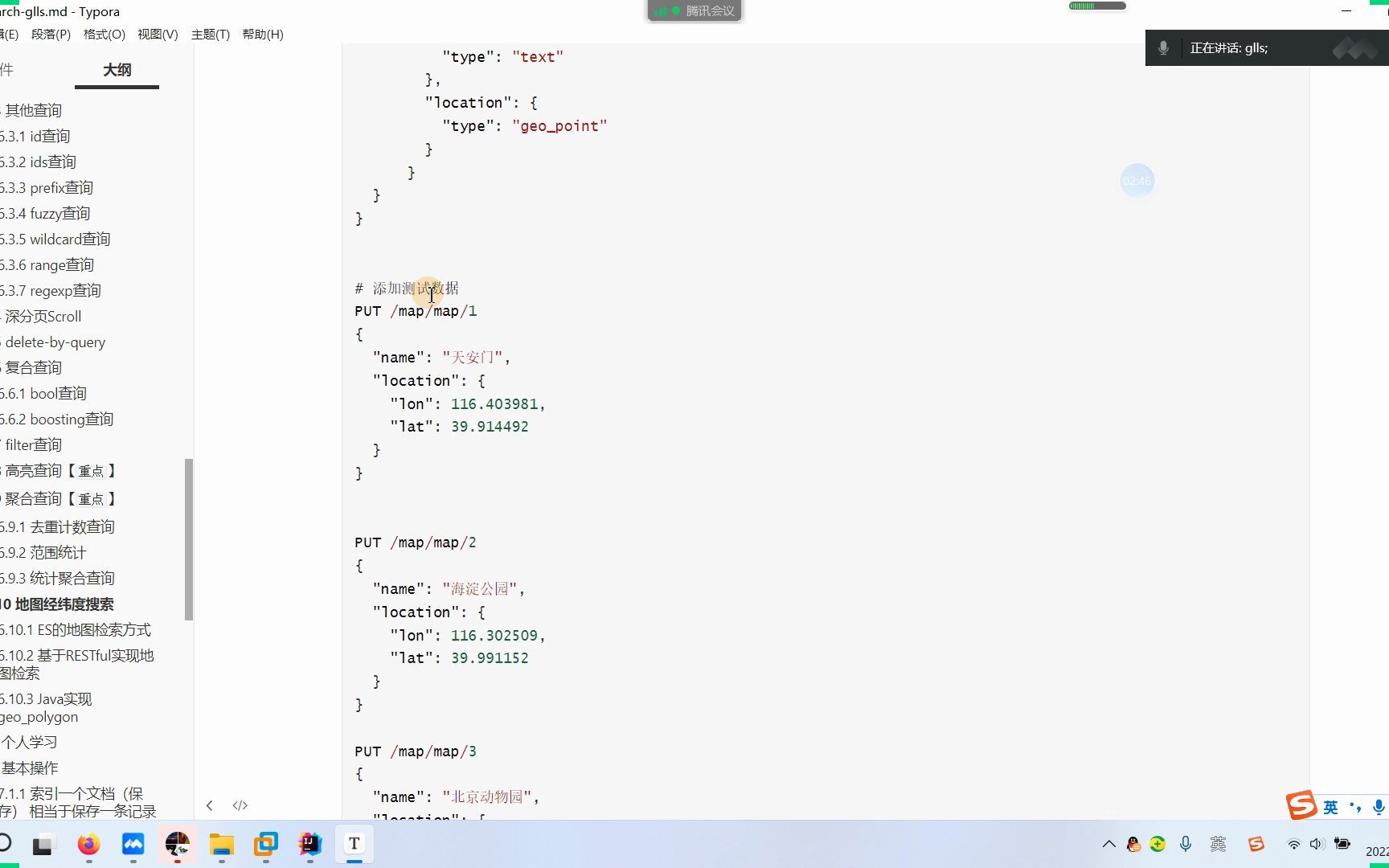1389x868 pixels.
Task: Open the 帮助(H) menu
Action: tap(263, 35)
